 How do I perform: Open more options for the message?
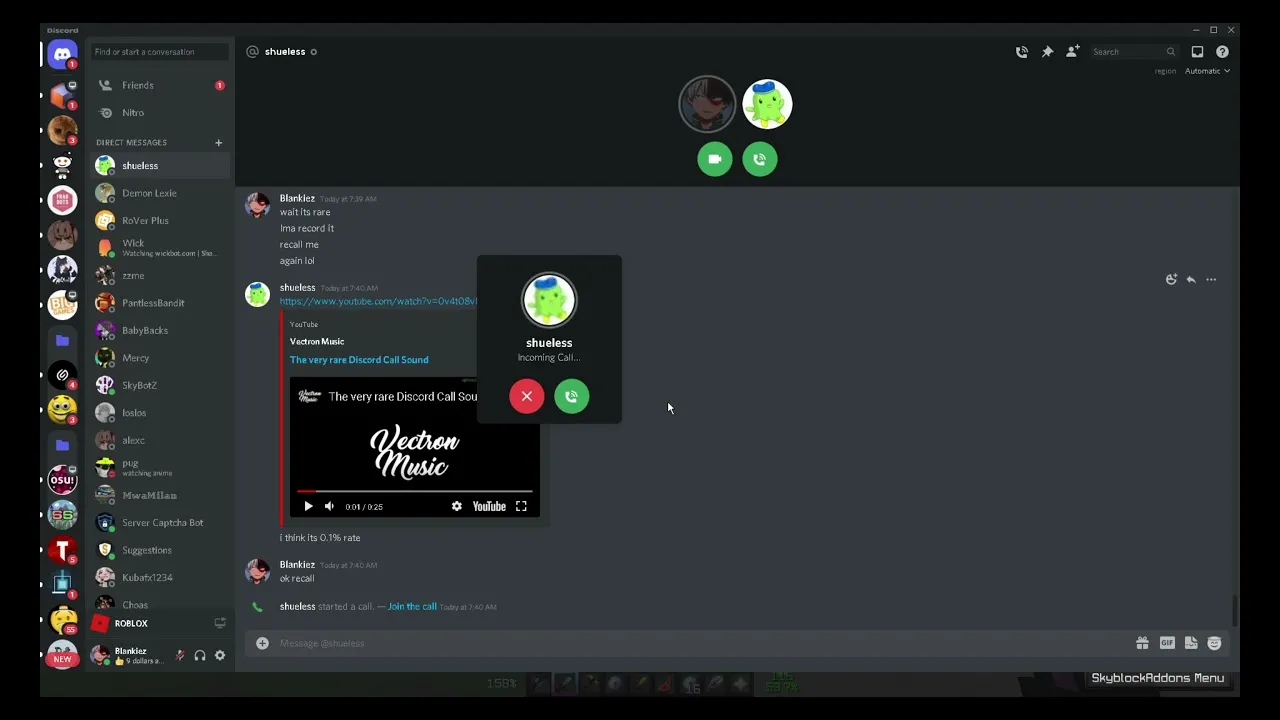coord(1211,280)
